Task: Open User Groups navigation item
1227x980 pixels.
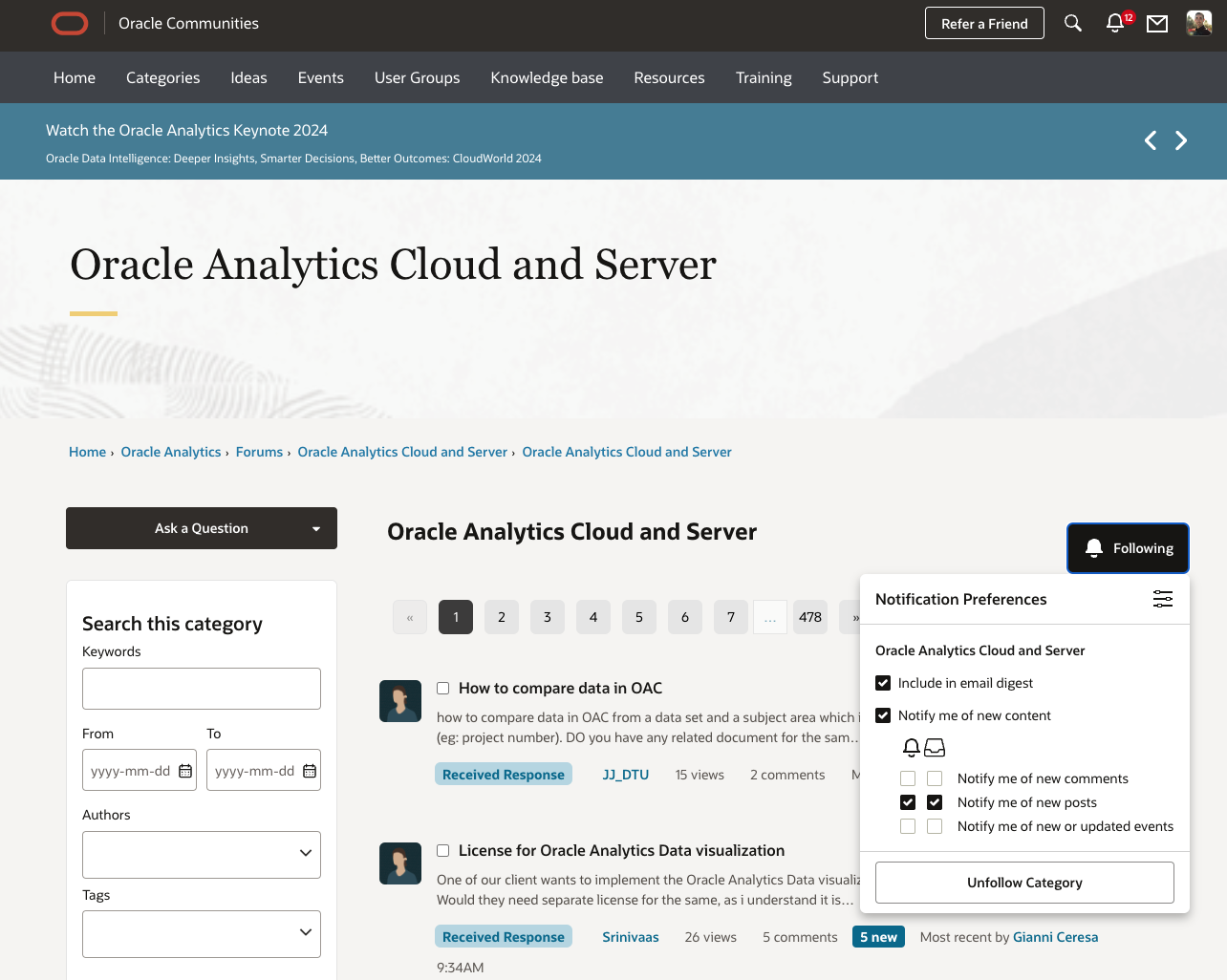Action: point(417,77)
